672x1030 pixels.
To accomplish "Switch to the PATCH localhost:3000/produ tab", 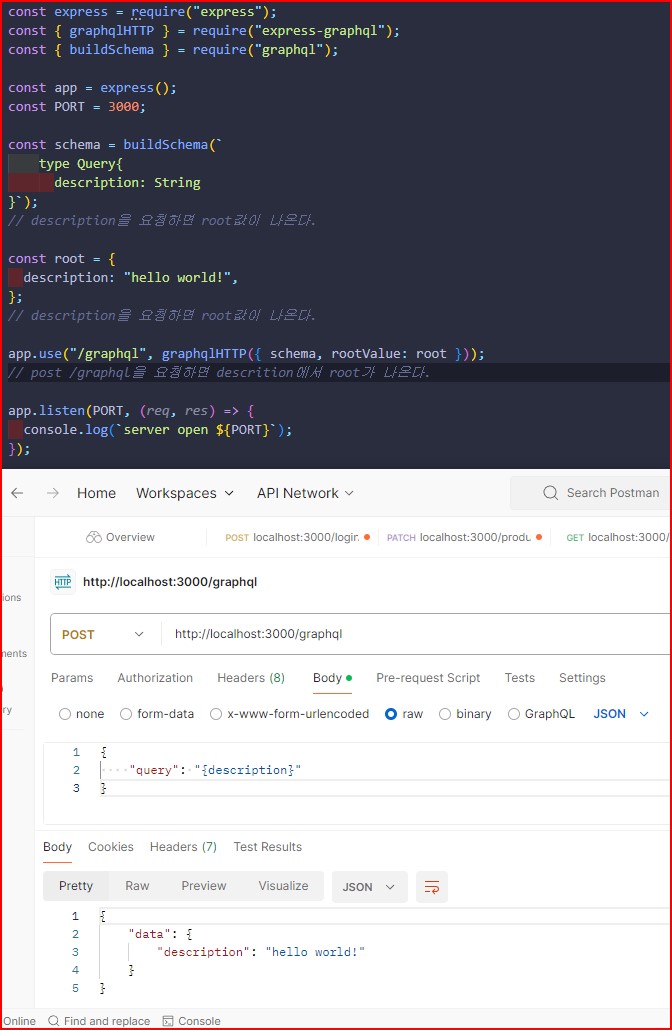I will [x=464, y=537].
